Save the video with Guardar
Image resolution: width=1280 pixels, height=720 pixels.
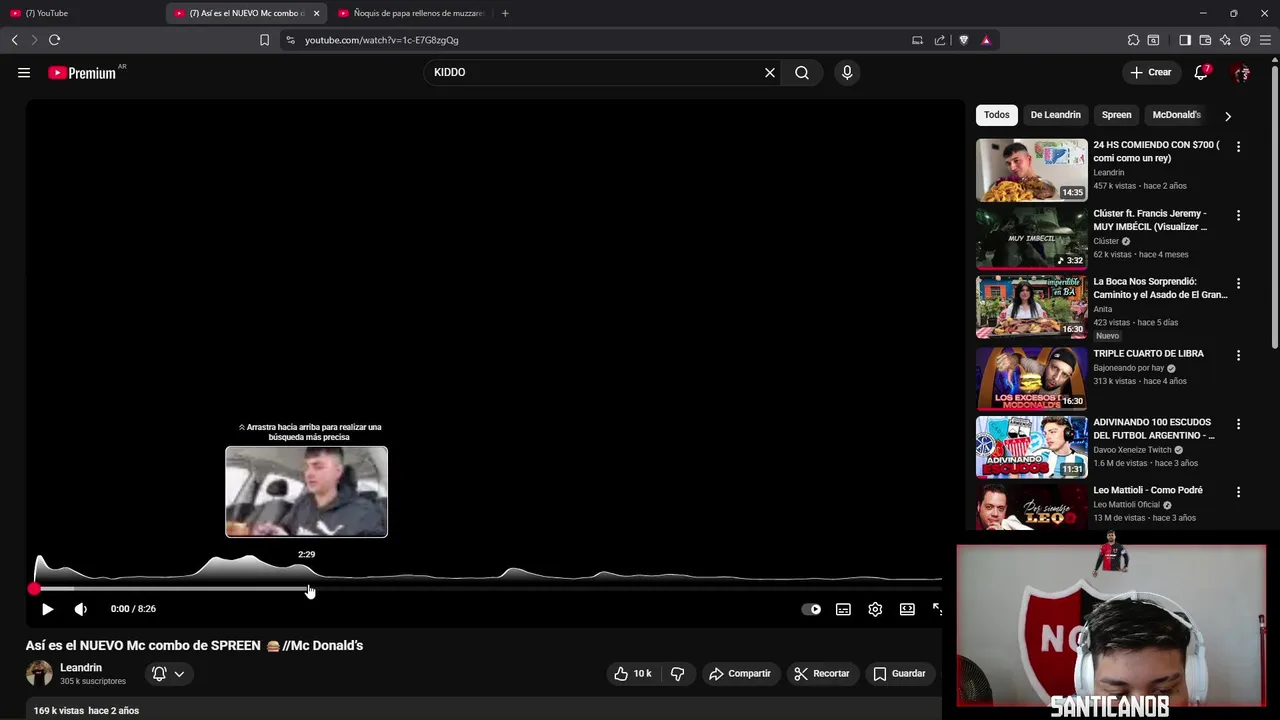coord(899,674)
